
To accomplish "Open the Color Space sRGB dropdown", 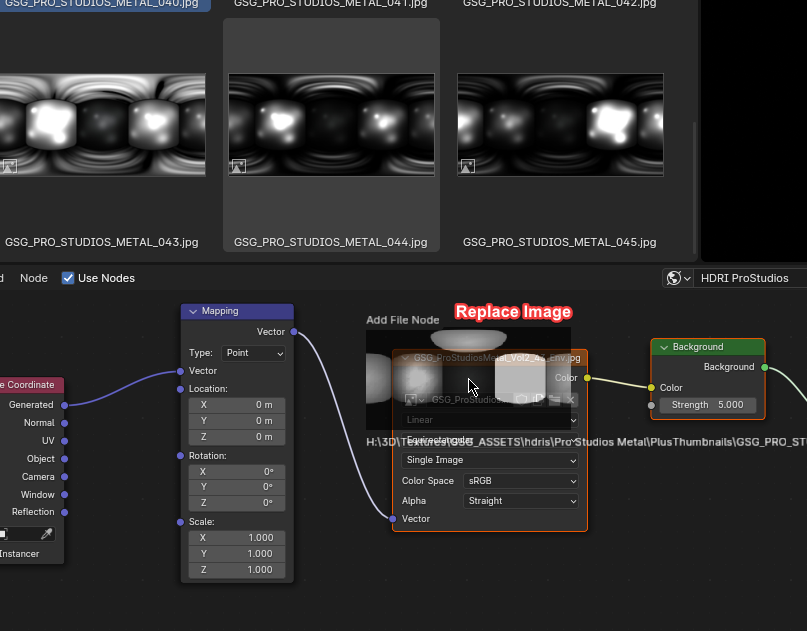I will coord(520,481).
